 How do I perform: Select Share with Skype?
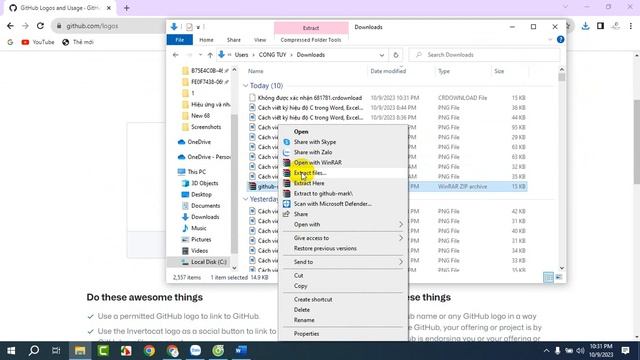pyautogui.click(x=315, y=142)
